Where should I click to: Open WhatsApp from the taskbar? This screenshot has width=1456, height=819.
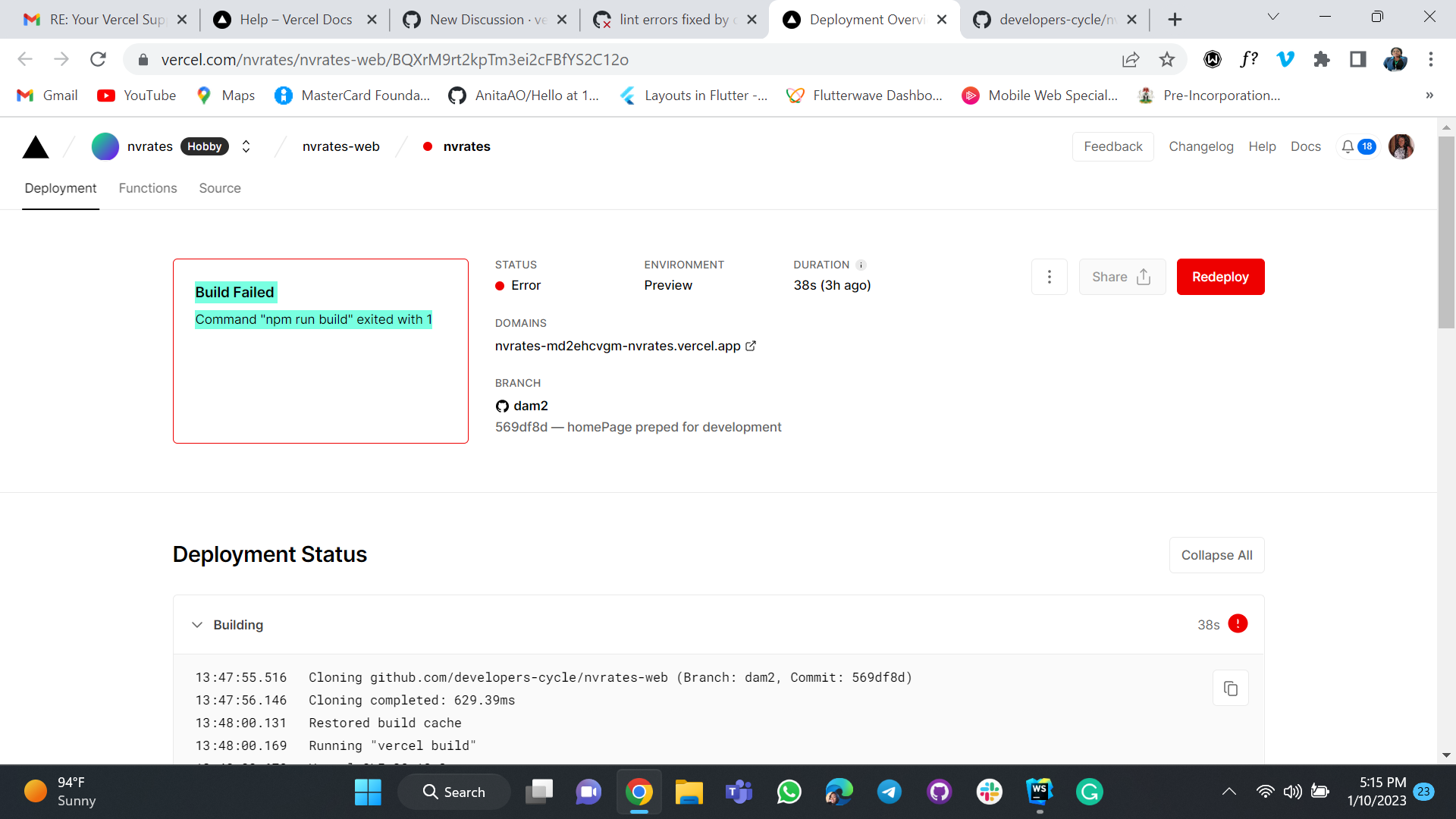pyautogui.click(x=789, y=792)
